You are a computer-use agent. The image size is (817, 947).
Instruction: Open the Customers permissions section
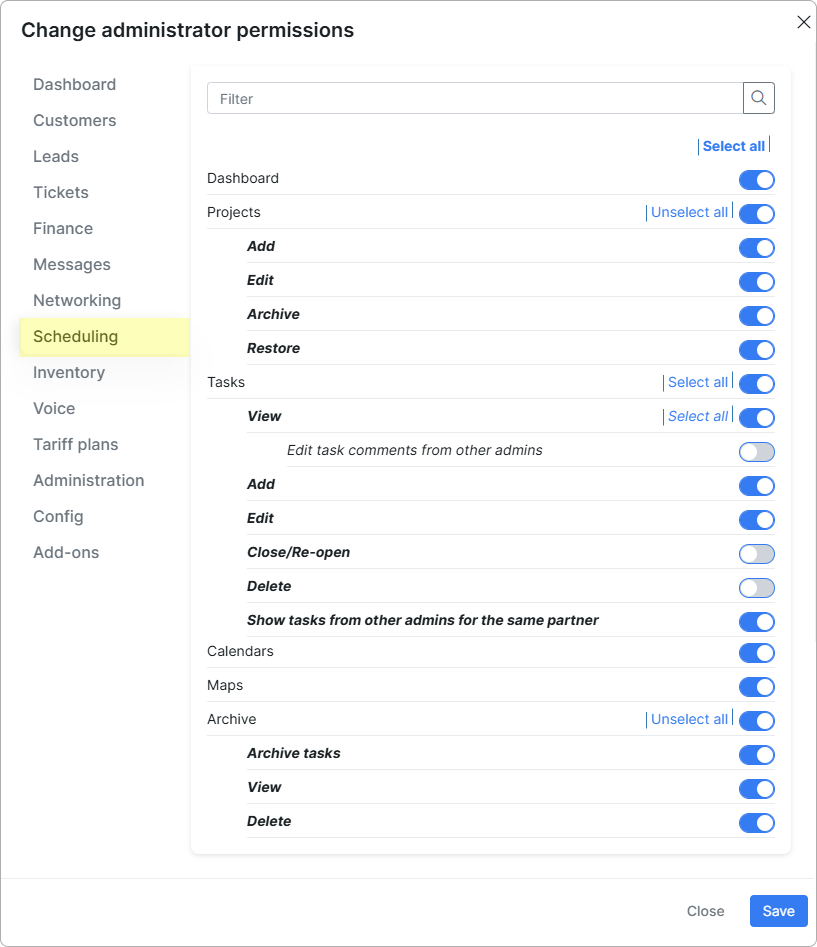pos(75,120)
